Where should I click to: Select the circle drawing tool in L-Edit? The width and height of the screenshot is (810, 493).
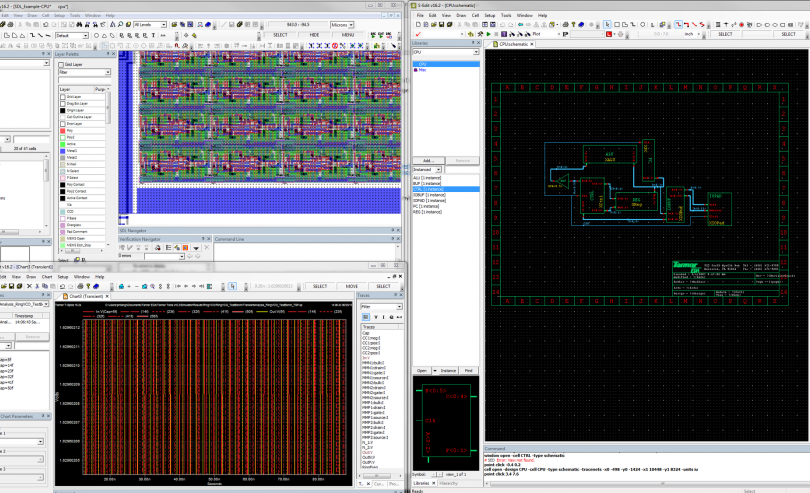pyautogui.click(x=96, y=35)
